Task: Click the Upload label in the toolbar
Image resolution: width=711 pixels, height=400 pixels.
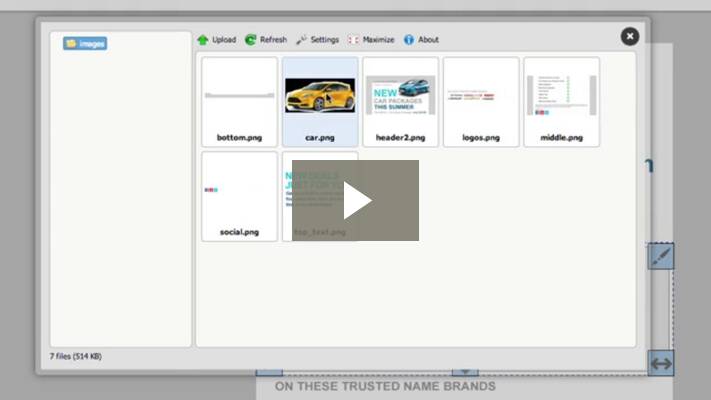Action: pyautogui.click(x=224, y=40)
